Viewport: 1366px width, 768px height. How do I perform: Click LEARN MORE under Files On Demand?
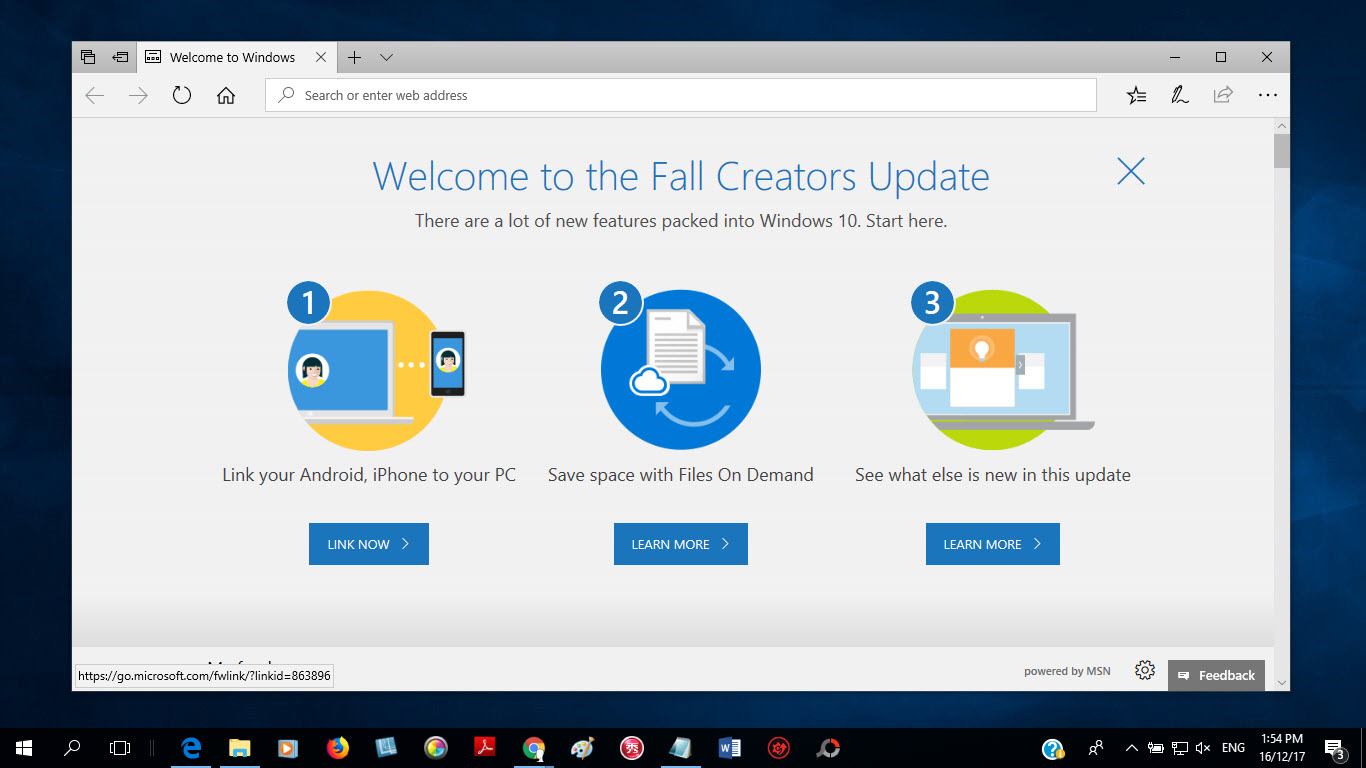681,544
